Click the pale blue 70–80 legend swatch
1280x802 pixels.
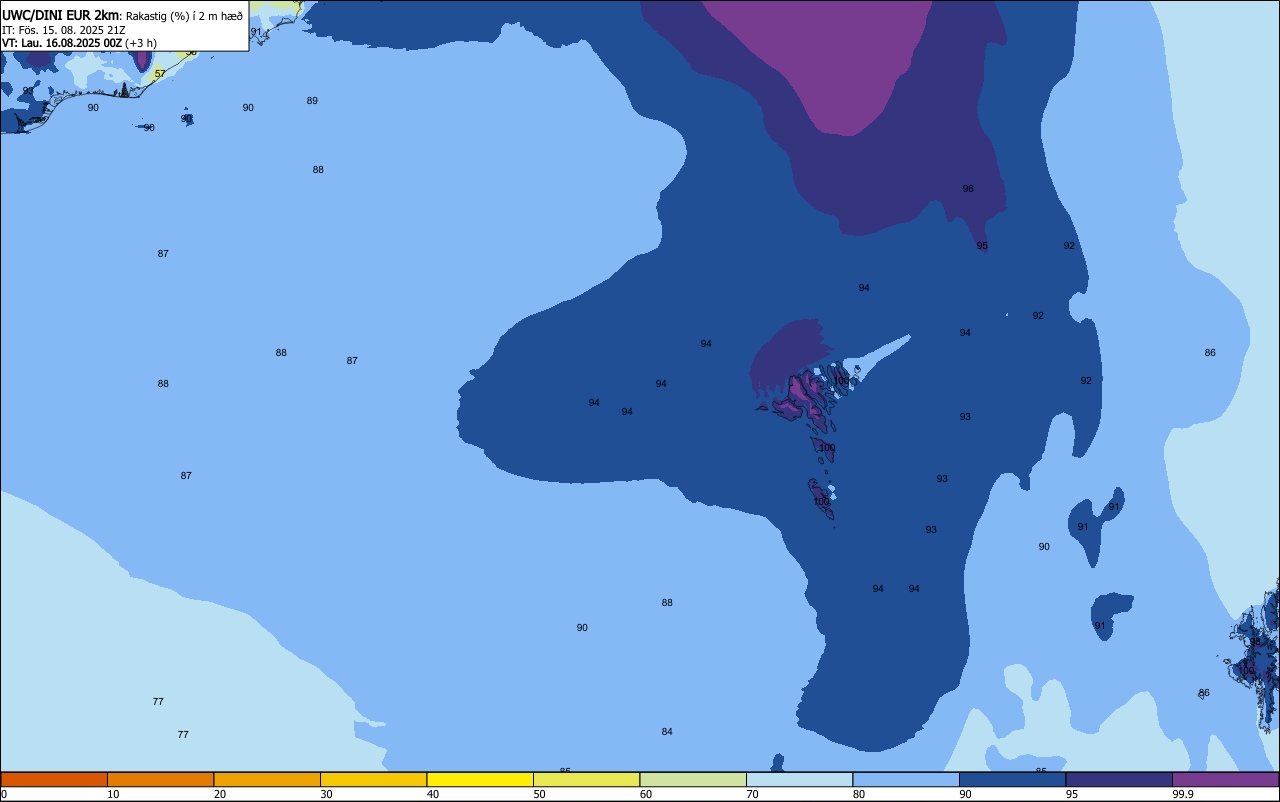[799, 779]
